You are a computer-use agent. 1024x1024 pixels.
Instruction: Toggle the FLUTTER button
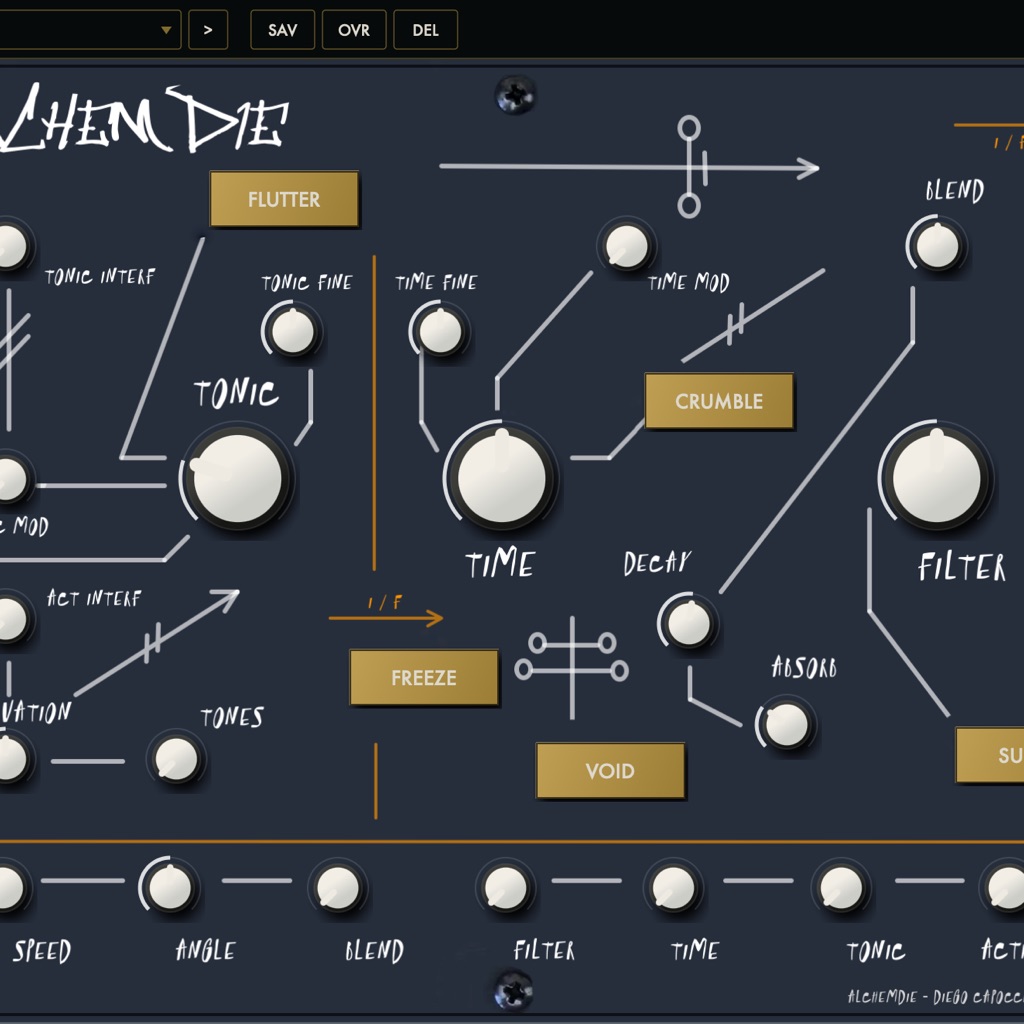click(x=284, y=199)
